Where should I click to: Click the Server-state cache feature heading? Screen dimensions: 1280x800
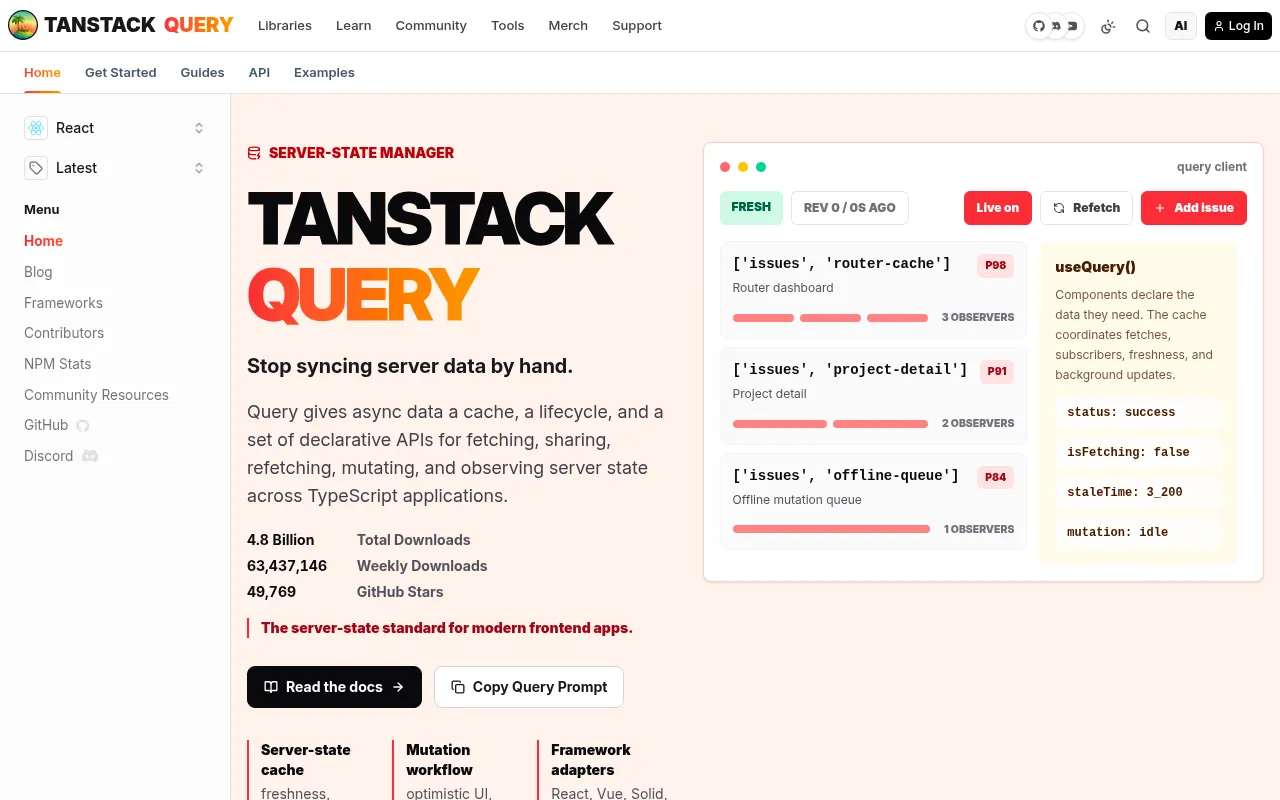306,760
